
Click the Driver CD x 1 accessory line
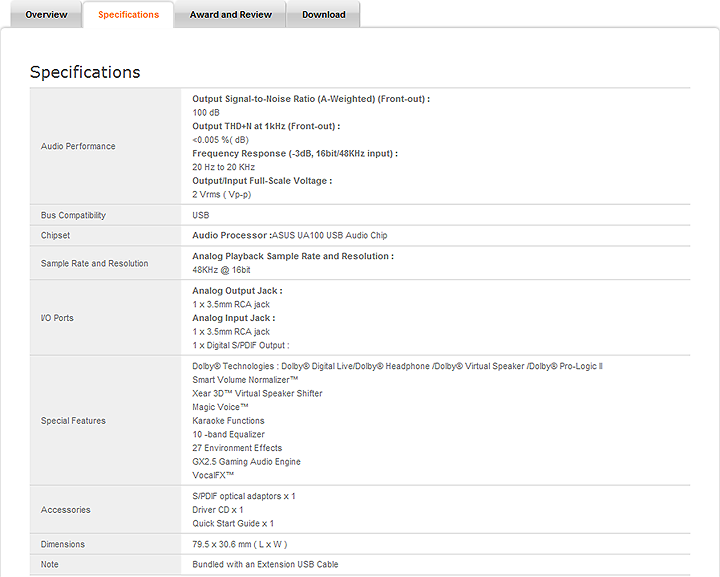pos(218,510)
